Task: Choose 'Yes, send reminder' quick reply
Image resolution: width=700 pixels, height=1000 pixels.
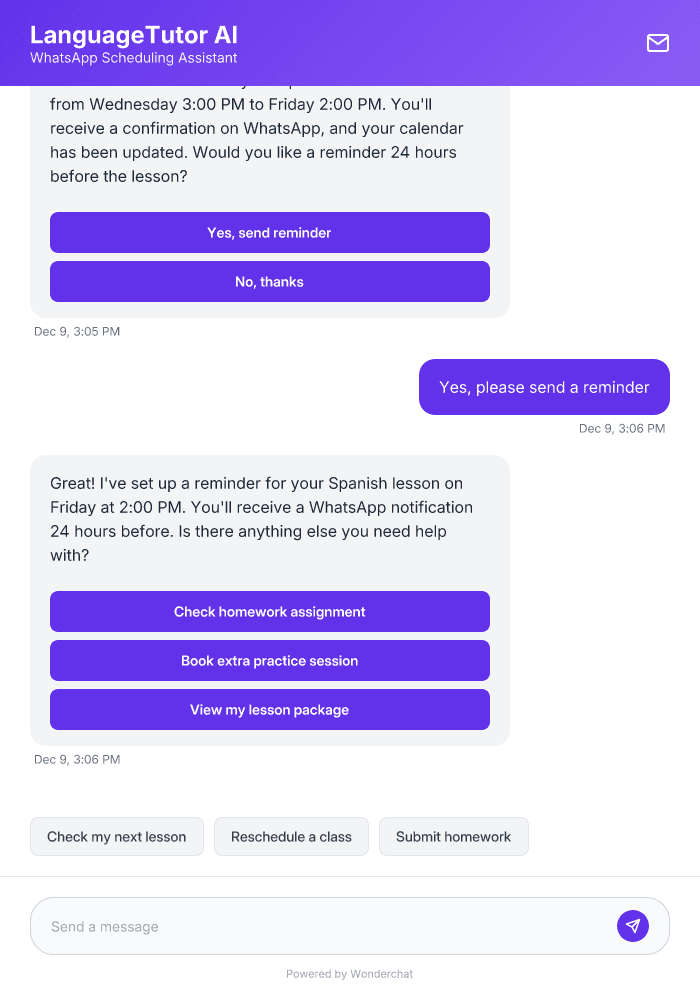Action: point(269,232)
